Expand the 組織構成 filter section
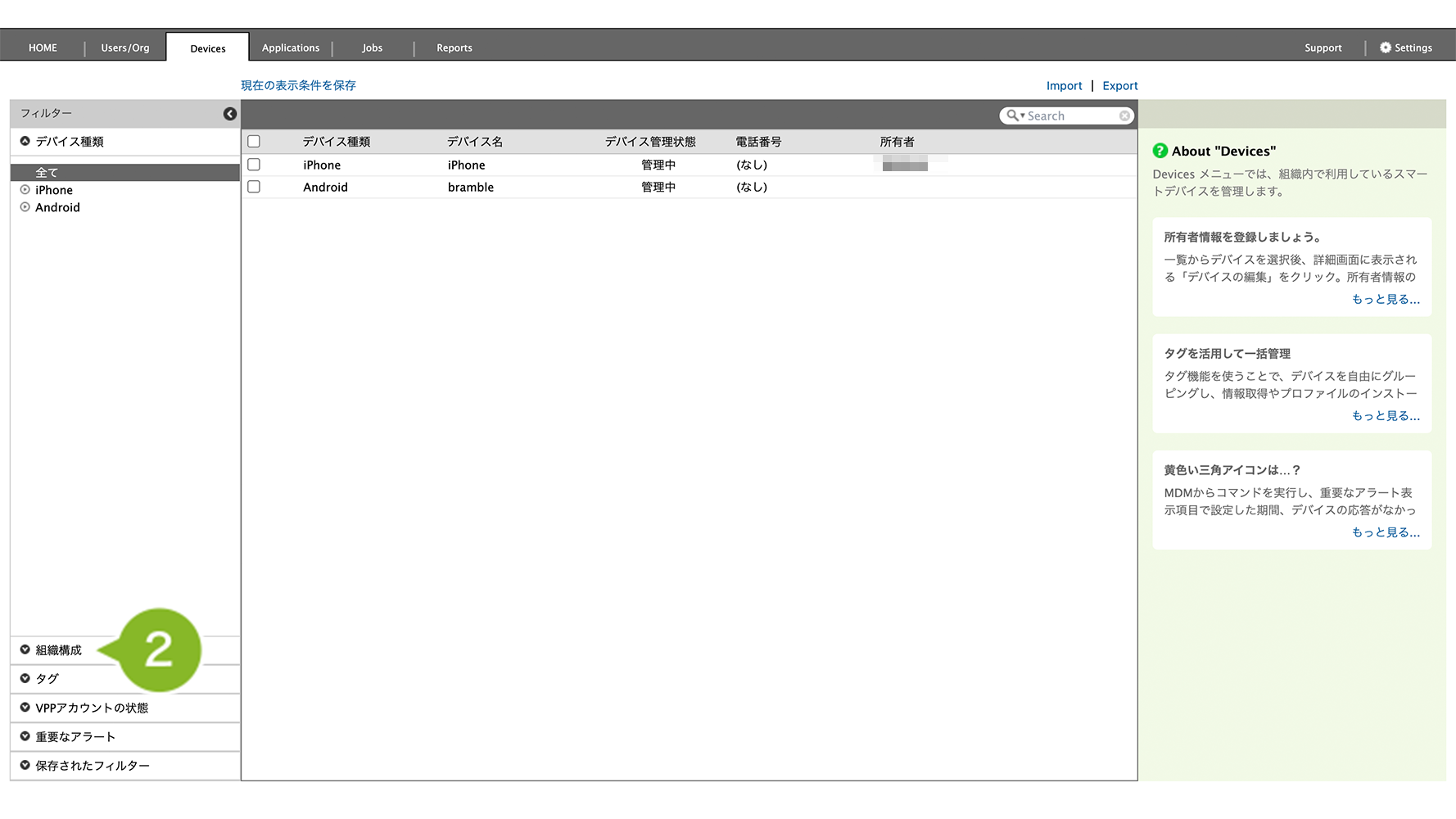Screen dimensions: 1456x819 (x=58, y=650)
